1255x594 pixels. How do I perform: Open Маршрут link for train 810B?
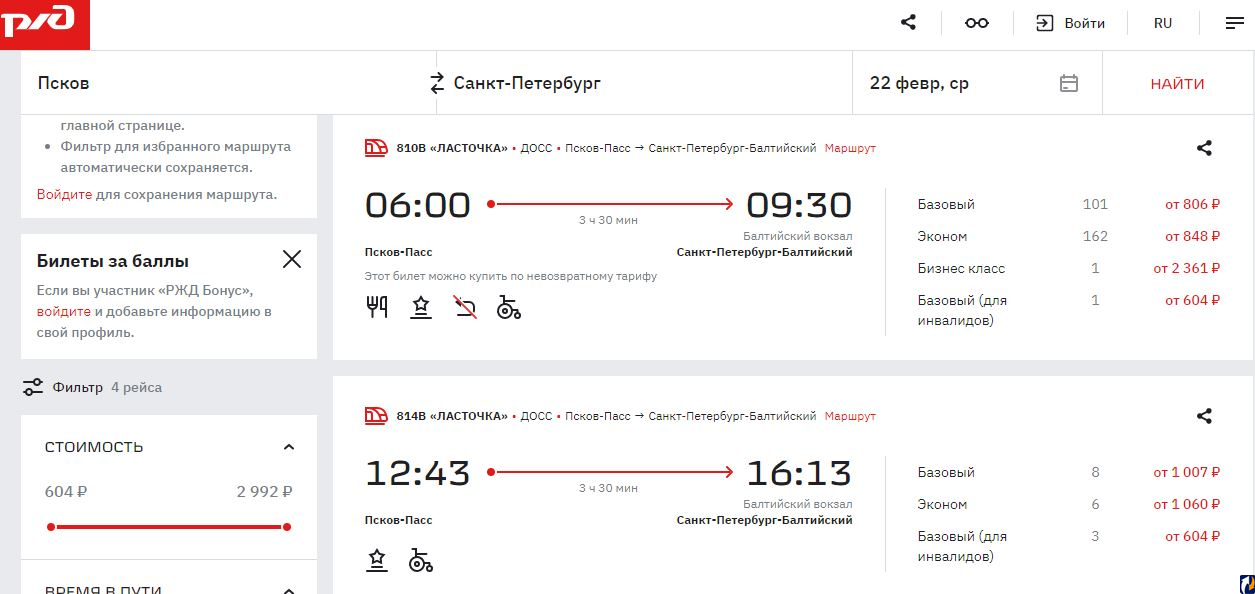pyautogui.click(x=850, y=148)
